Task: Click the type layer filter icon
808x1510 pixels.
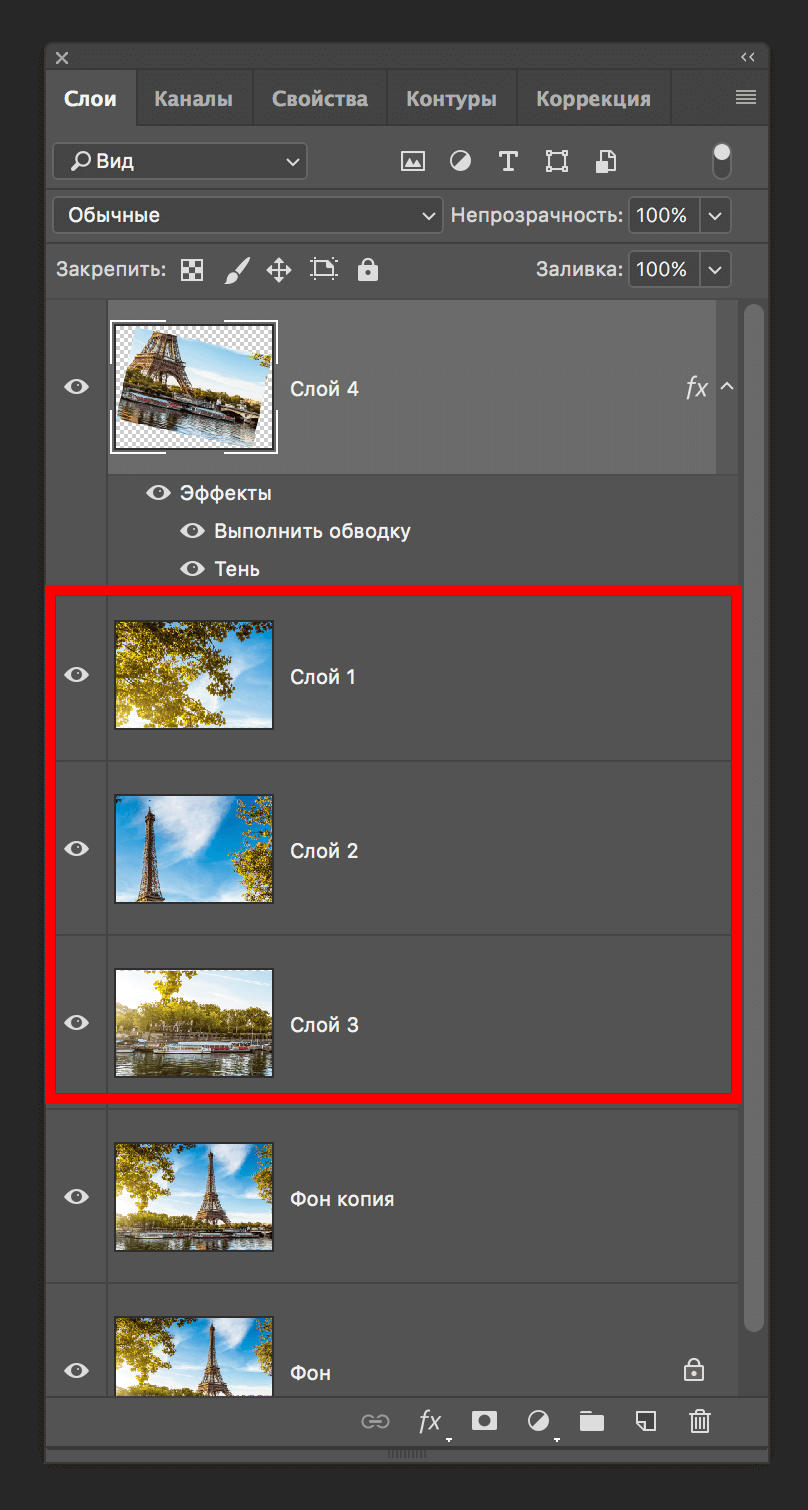Action: pos(508,161)
